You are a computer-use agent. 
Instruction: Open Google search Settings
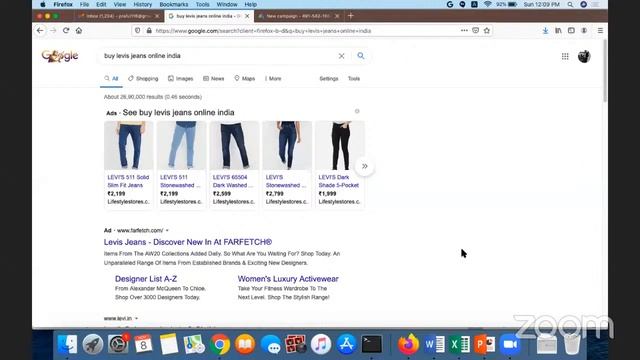pos(329,78)
